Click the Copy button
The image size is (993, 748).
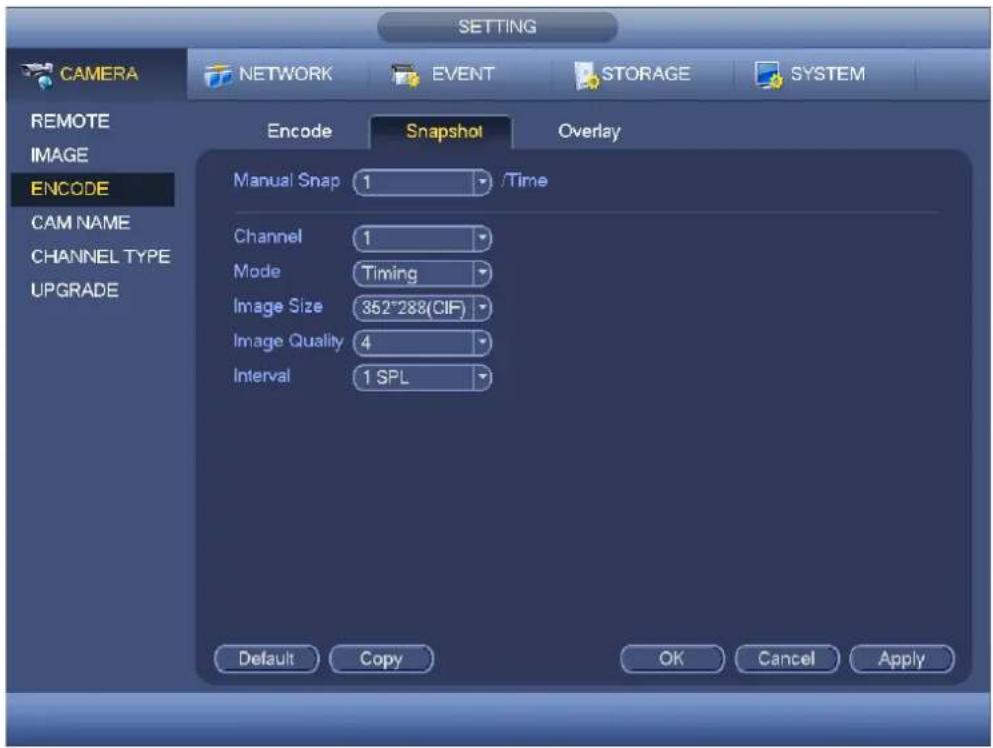(381, 659)
